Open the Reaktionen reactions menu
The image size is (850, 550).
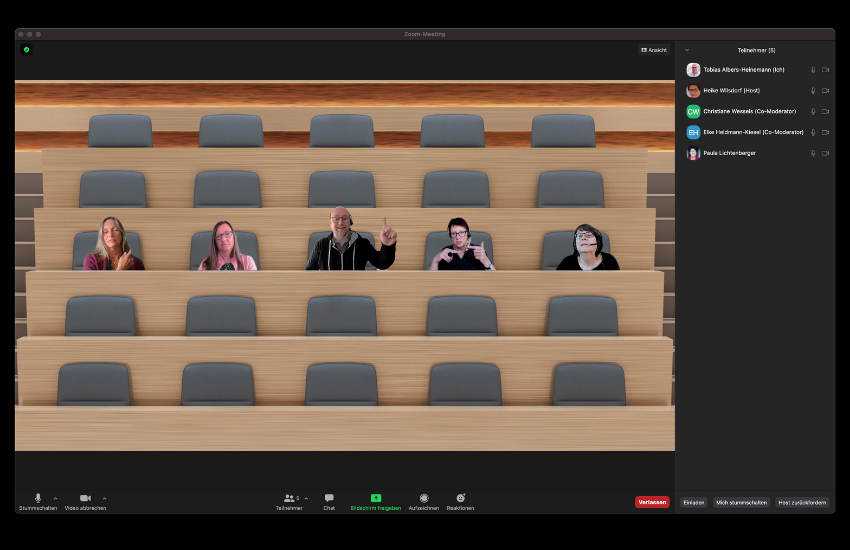click(460, 502)
